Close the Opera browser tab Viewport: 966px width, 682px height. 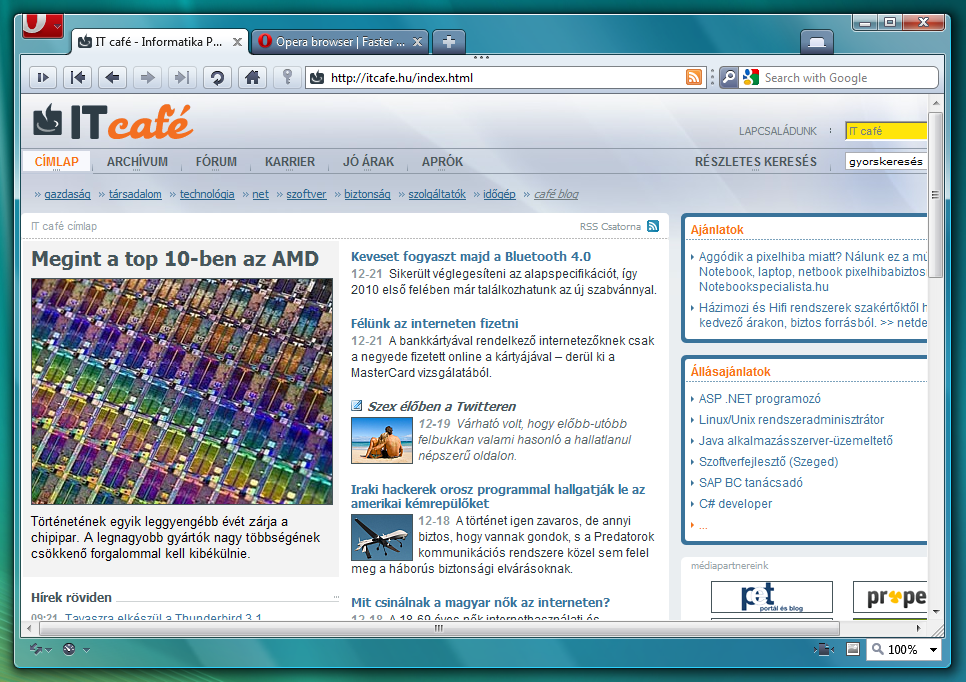click(x=417, y=42)
